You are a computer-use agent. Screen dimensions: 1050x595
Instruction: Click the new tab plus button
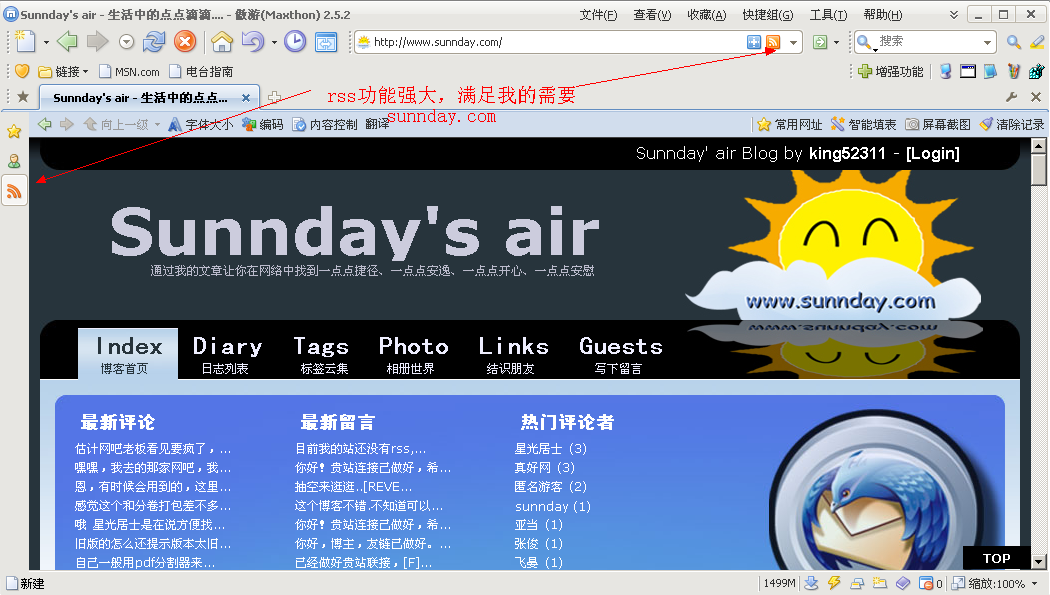pos(275,97)
